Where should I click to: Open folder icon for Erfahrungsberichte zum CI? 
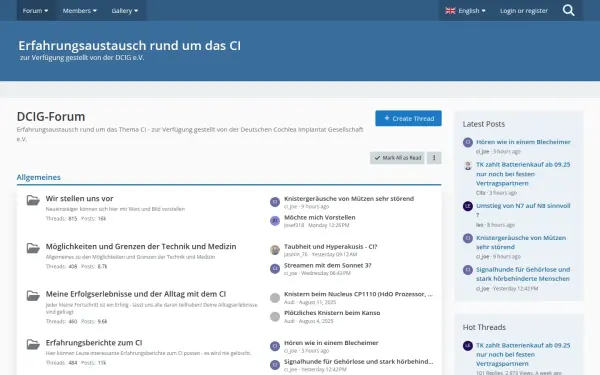33,344
